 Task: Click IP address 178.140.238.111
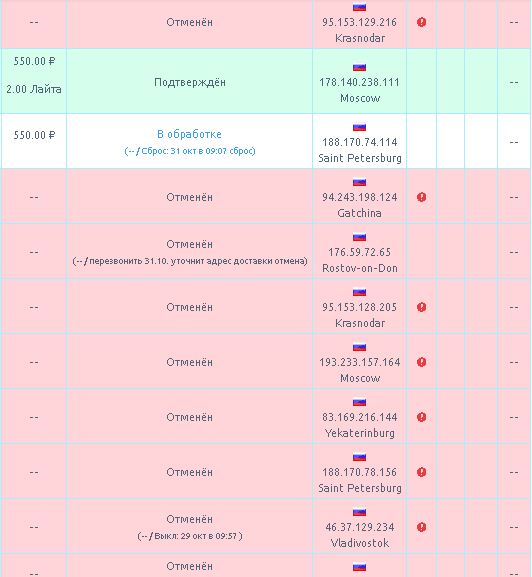(x=359, y=82)
